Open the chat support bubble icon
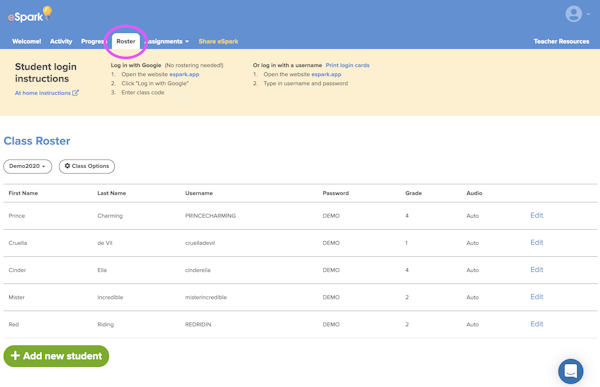The width and height of the screenshot is (600, 387). point(571,371)
